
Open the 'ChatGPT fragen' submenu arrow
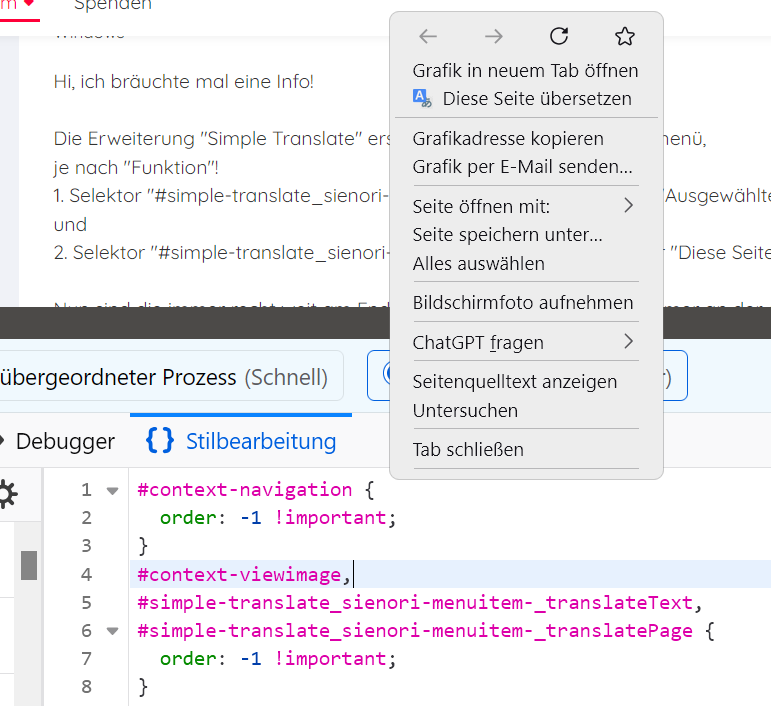point(628,342)
